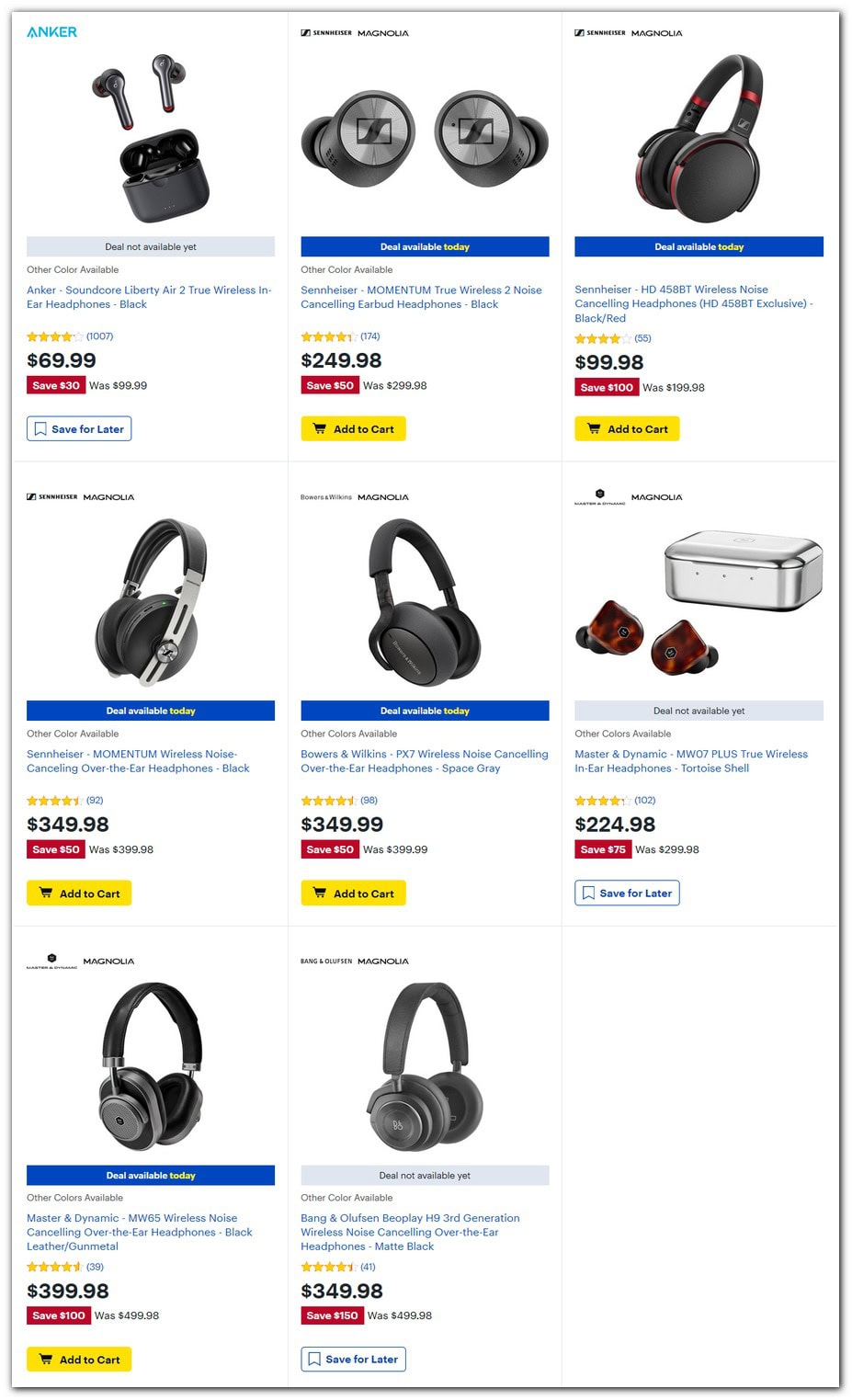This screenshot has width=852, height=1400.
Task: Click the Magnolia logo next to Sennheiser MOMENTUM earbuds
Action: tap(381, 32)
